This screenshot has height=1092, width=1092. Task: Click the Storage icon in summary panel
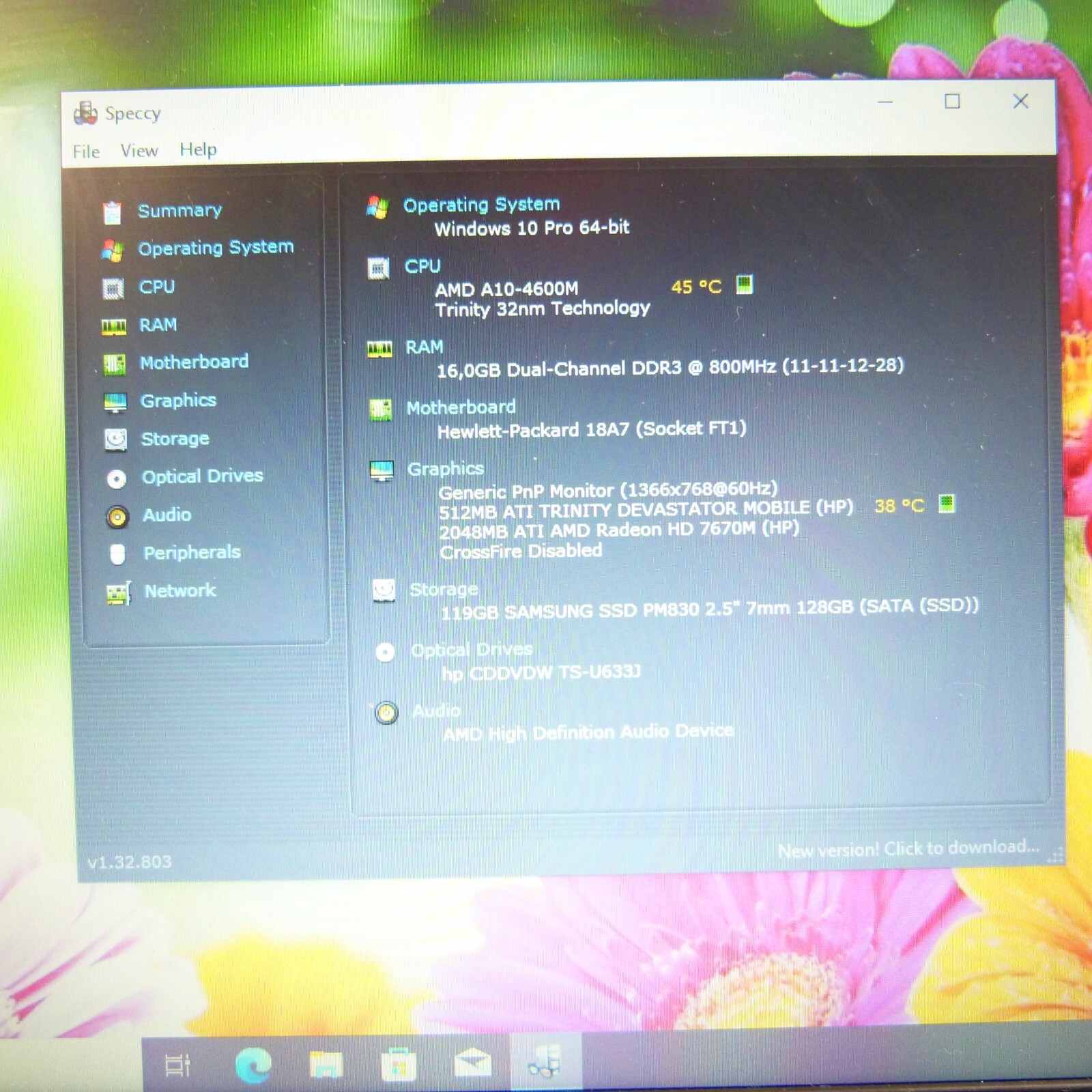pos(384,590)
